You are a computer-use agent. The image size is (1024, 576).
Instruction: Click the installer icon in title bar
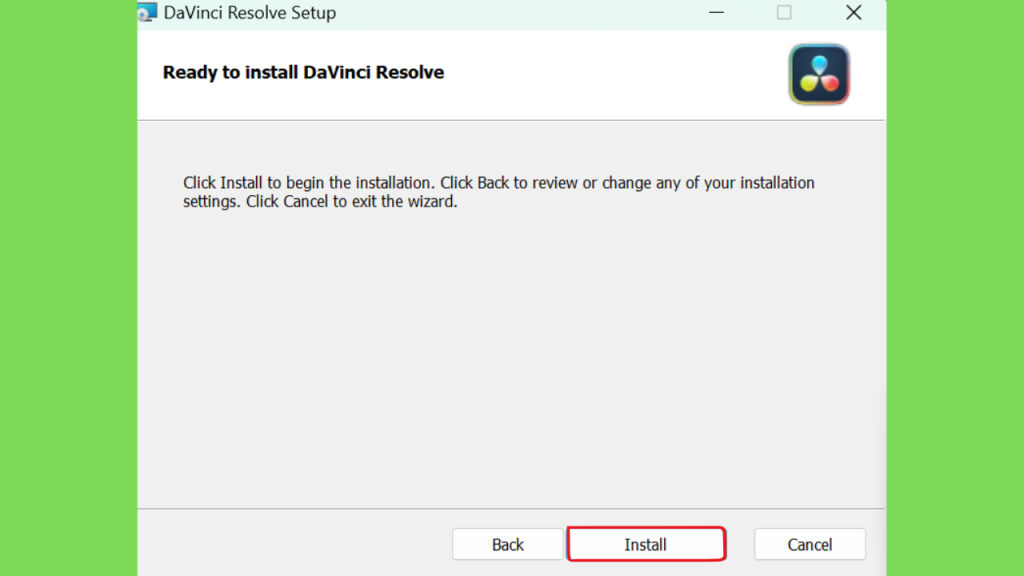148,12
